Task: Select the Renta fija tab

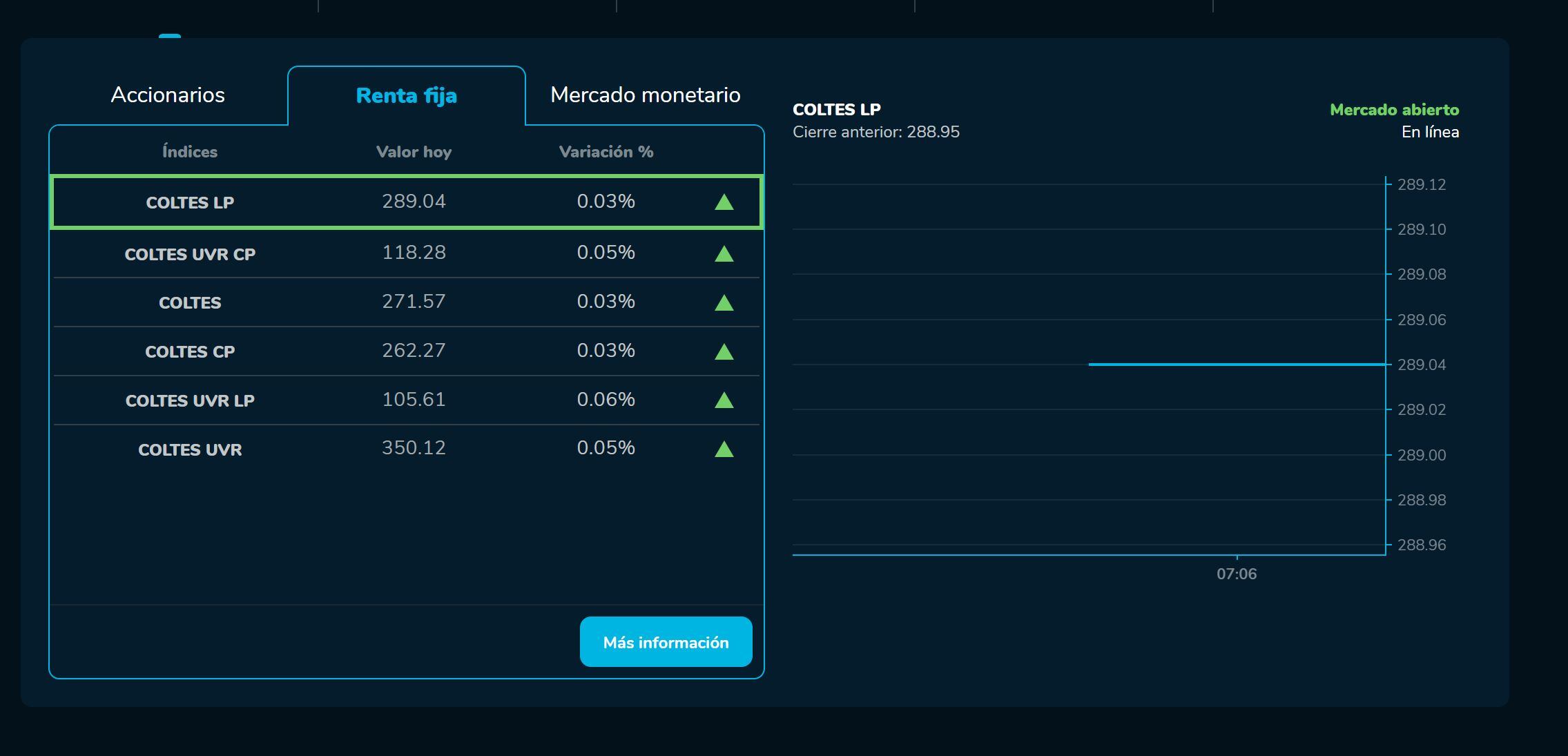Action: point(405,96)
